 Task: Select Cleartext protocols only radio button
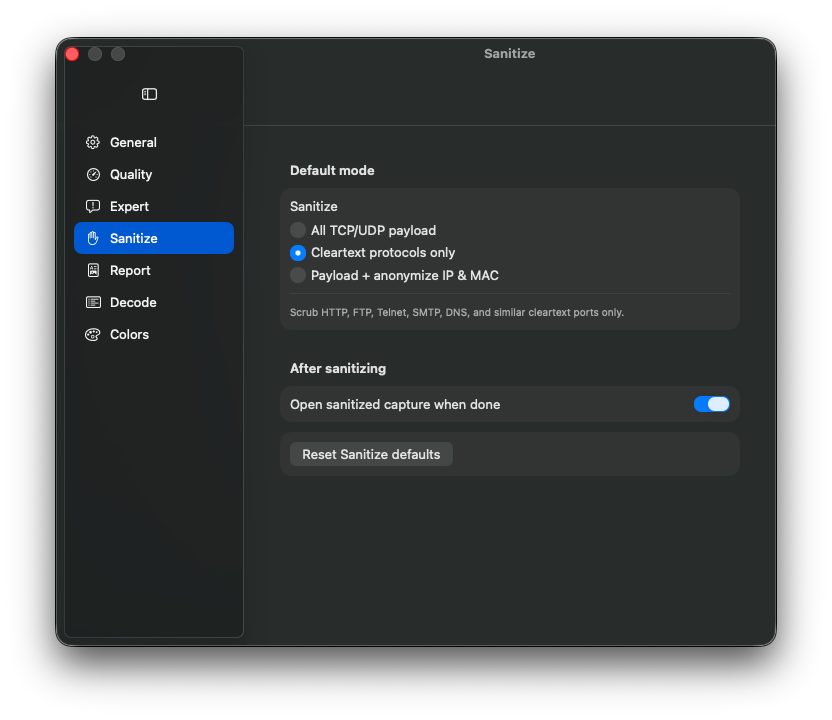(298, 253)
